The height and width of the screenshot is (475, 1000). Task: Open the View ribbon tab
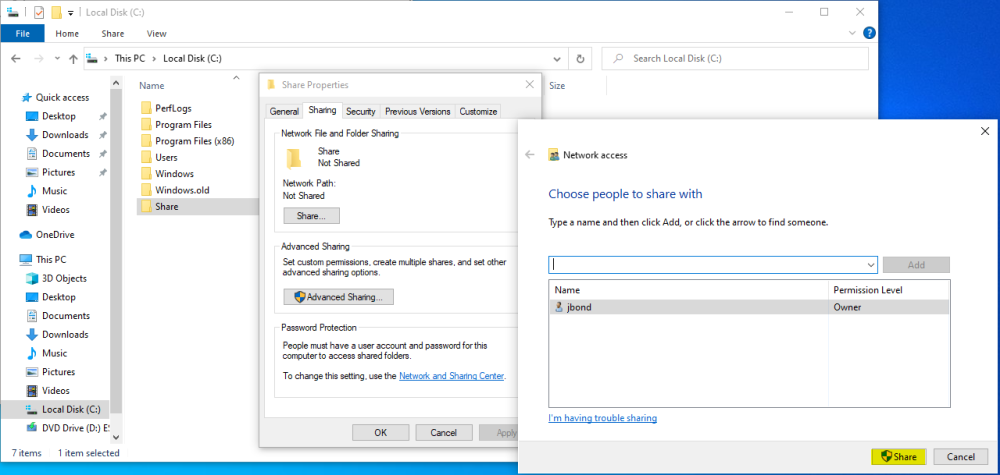(x=156, y=34)
